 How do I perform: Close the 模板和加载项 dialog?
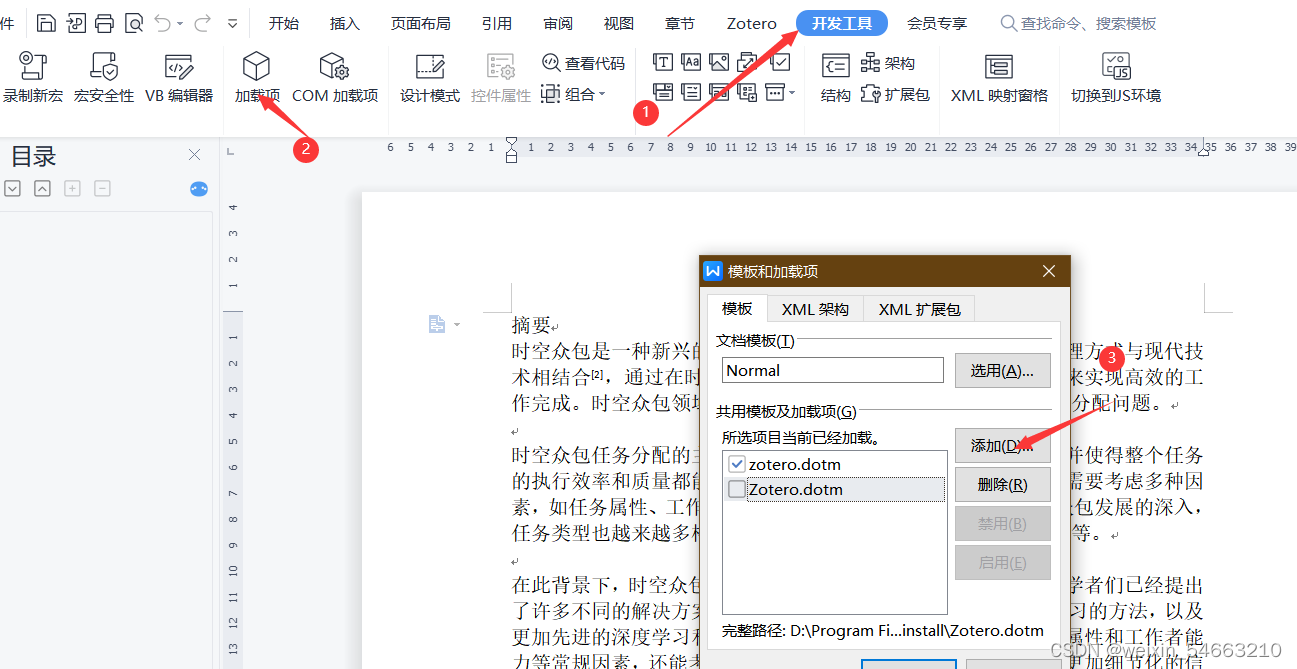click(x=1049, y=271)
